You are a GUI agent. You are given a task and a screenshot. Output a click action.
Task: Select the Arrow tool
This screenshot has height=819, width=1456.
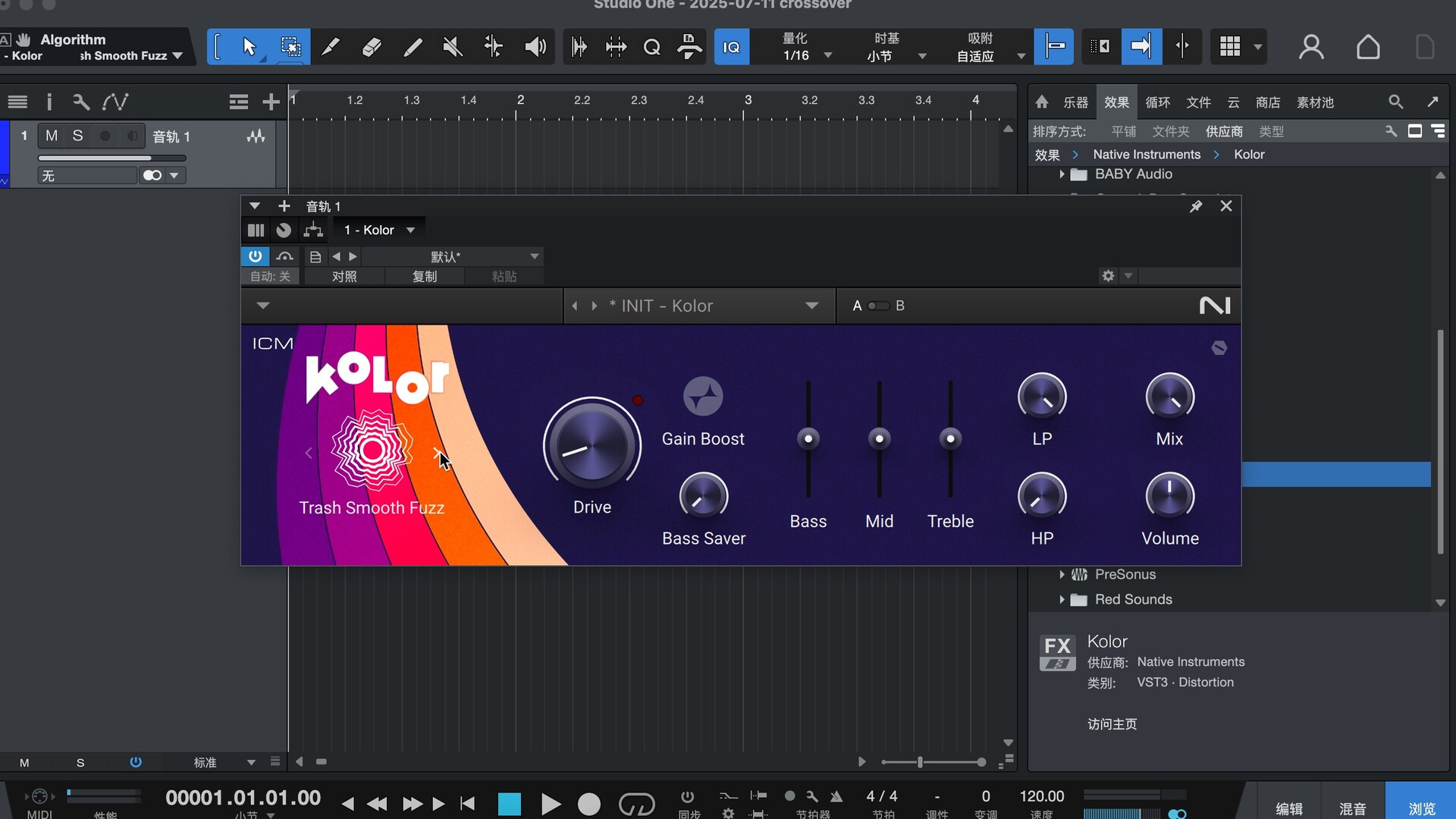249,47
